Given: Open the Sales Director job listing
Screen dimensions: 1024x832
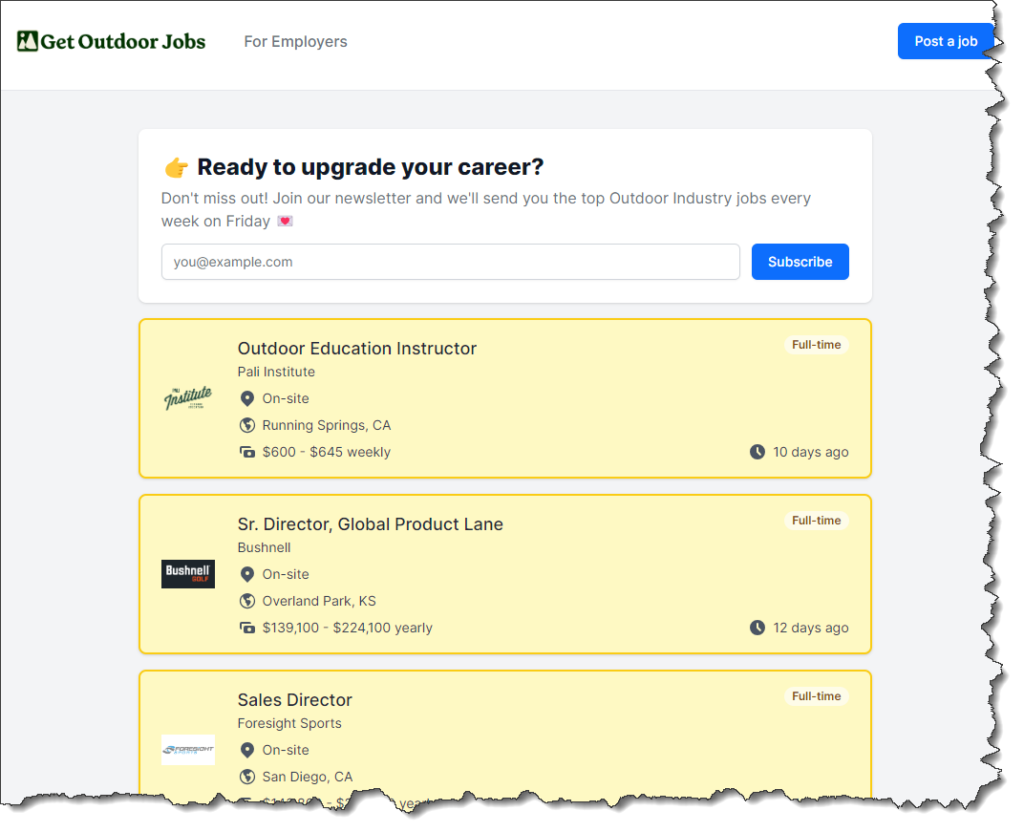Looking at the screenshot, I should point(295,700).
